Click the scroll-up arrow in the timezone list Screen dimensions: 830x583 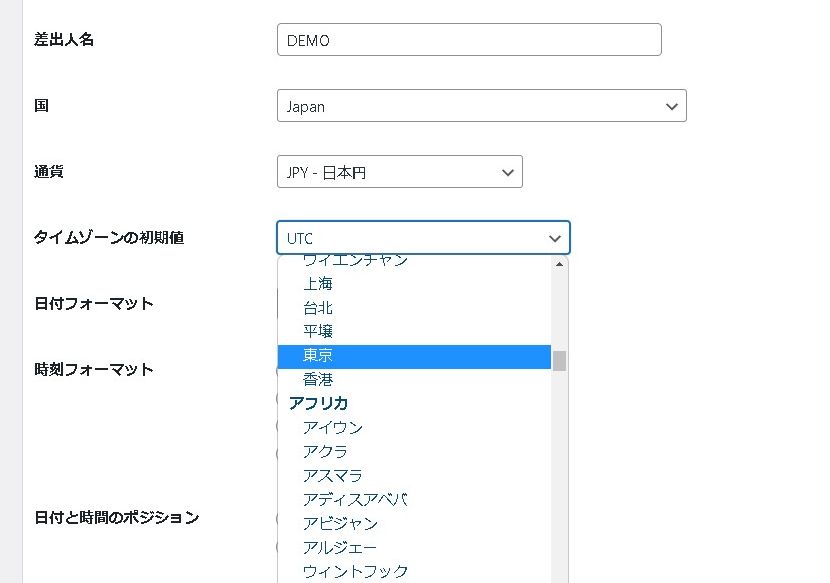tap(559, 263)
